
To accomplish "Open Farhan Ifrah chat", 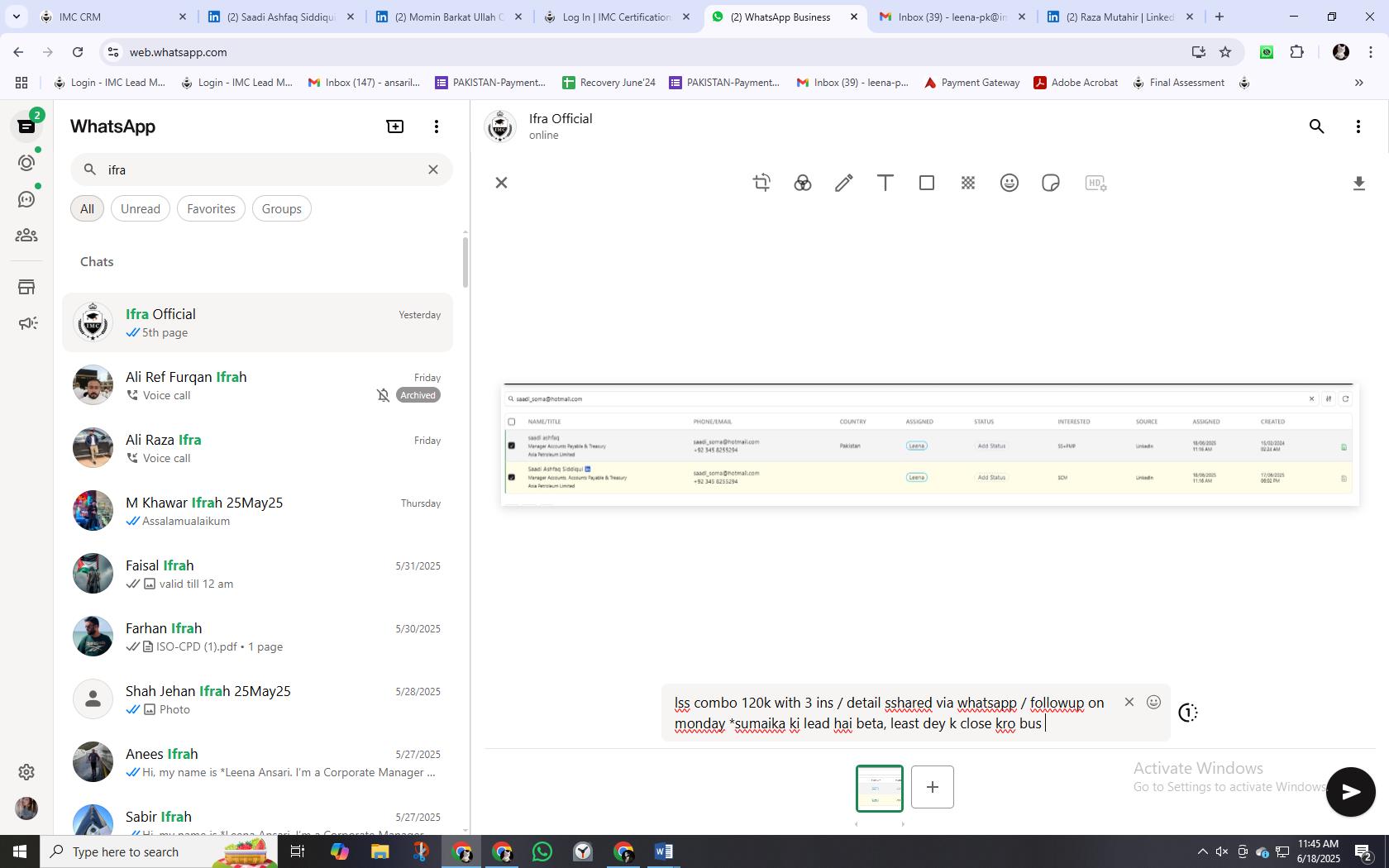I will 258,637.
